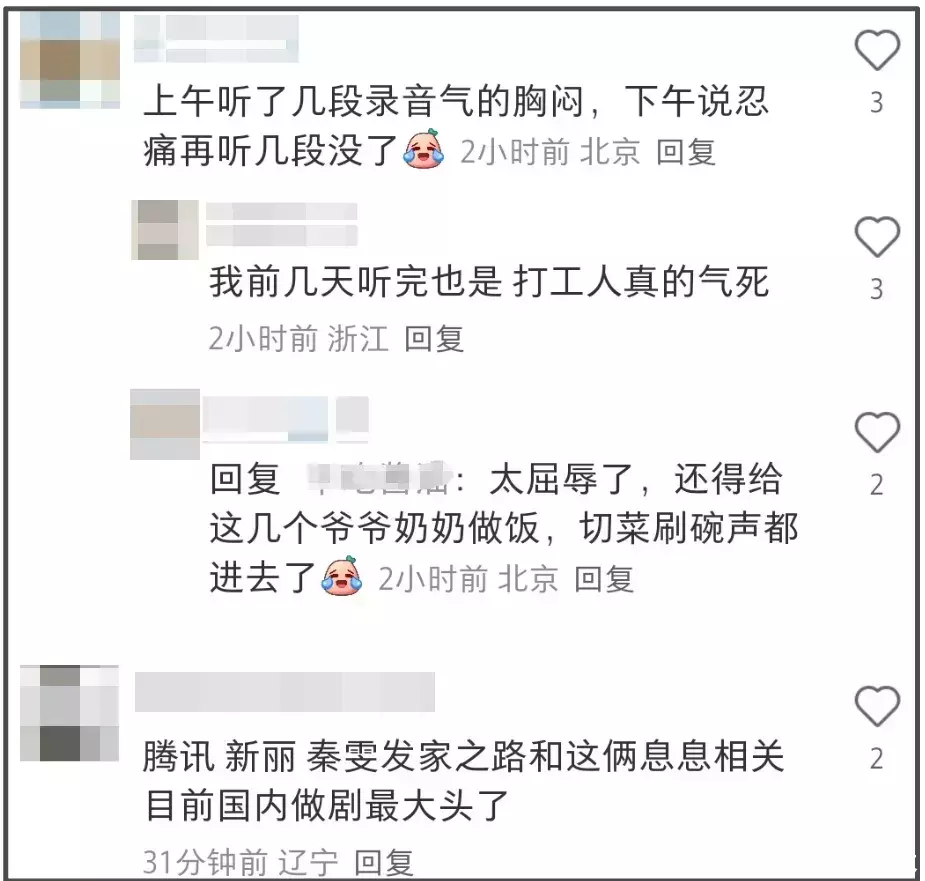This screenshot has width=925, height=881.
Task: Like the comment about 上午听了几段录音
Action: pyautogui.click(x=877, y=50)
